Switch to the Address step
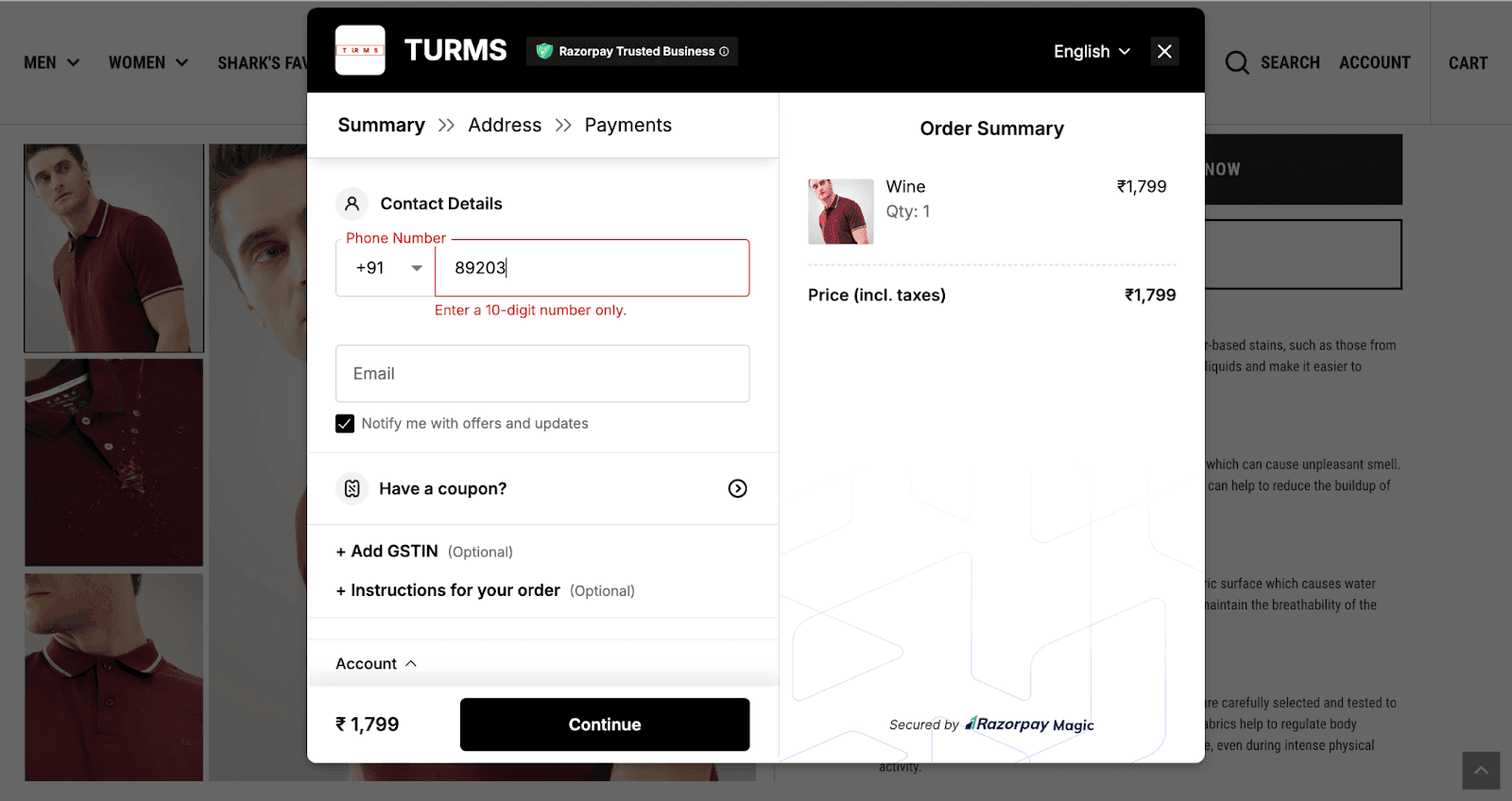1512x801 pixels. (x=505, y=125)
